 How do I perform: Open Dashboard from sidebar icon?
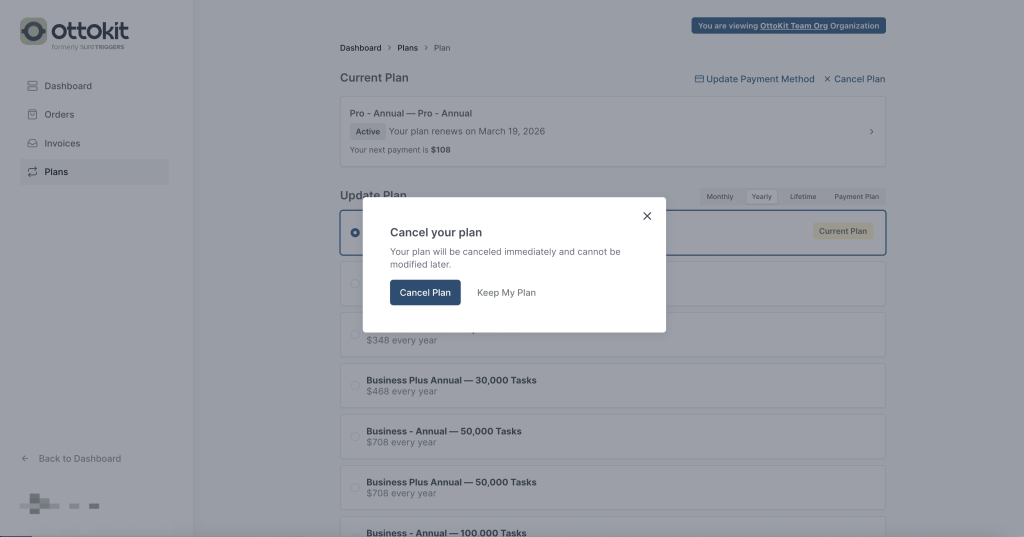(x=32, y=86)
